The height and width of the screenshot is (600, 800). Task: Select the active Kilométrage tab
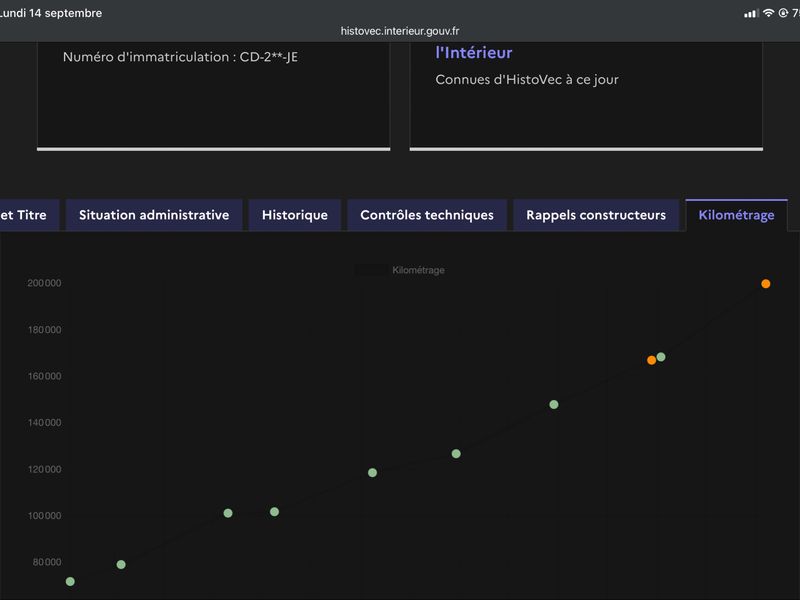tap(736, 215)
